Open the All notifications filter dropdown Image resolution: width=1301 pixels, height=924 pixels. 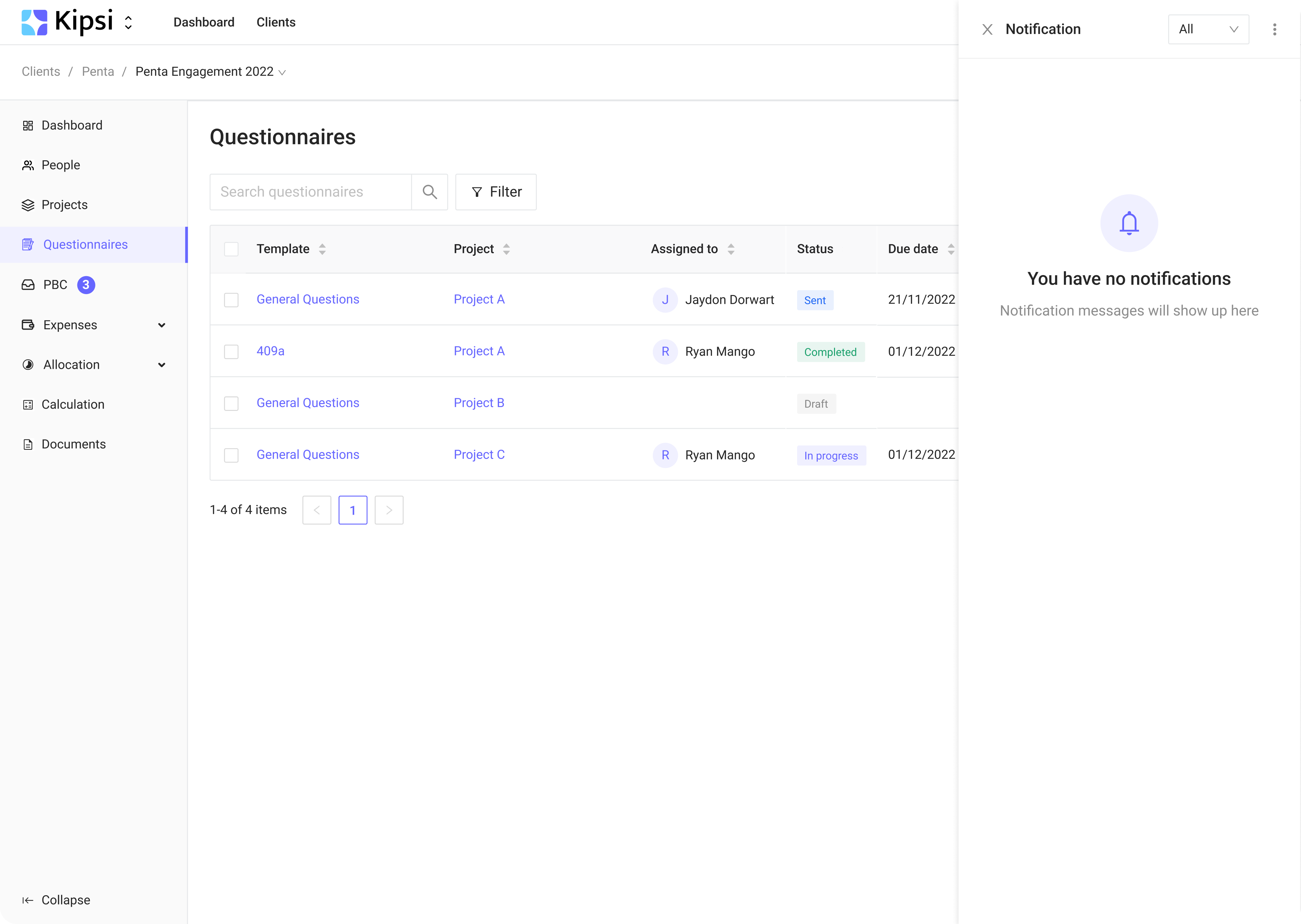pos(1208,29)
